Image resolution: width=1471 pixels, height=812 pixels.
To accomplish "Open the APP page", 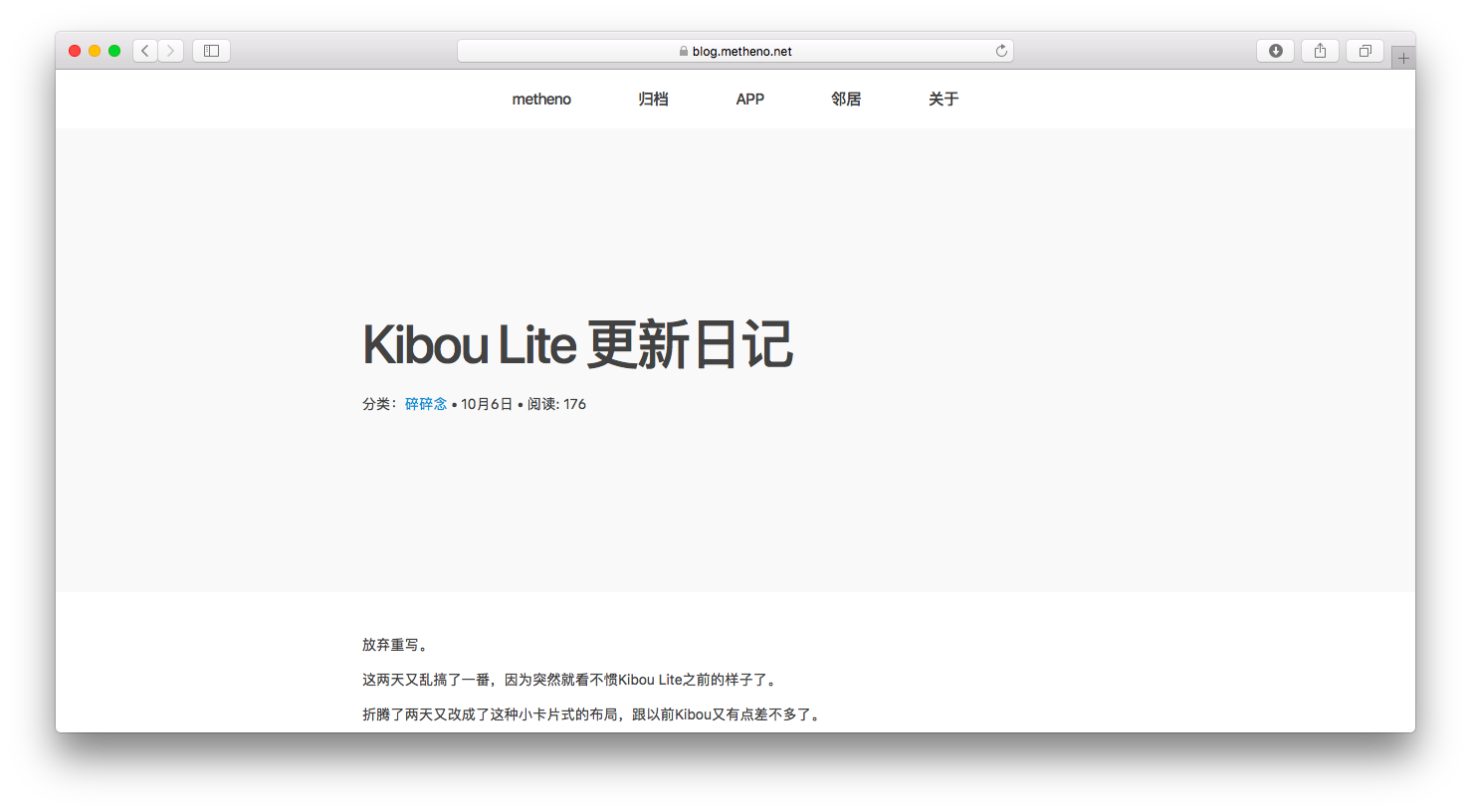I will point(749,99).
